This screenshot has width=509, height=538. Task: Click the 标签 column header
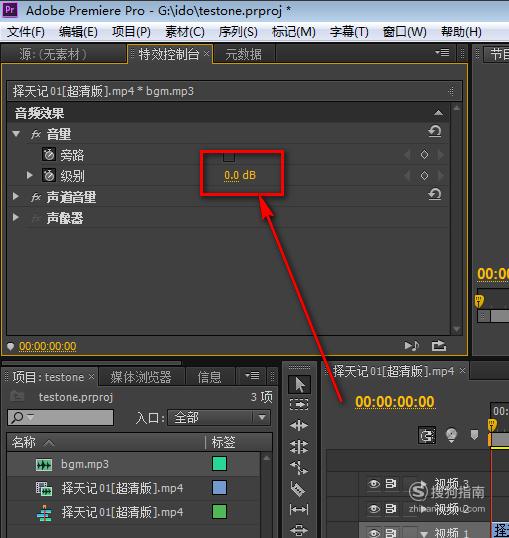click(x=223, y=442)
